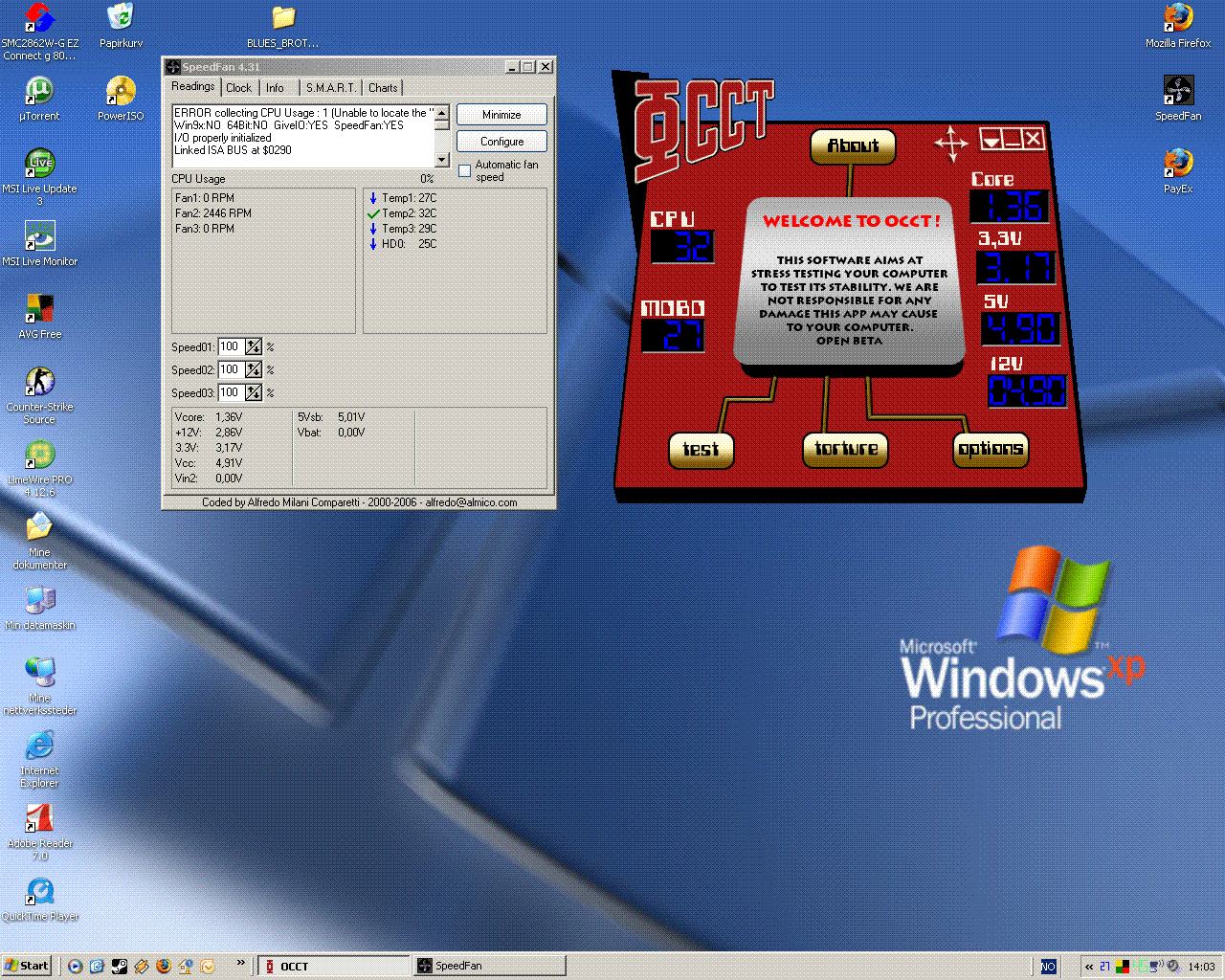This screenshot has height=980, width=1225.
Task: Switch to the Clock tab in SpeedFan
Action: pos(238,88)
